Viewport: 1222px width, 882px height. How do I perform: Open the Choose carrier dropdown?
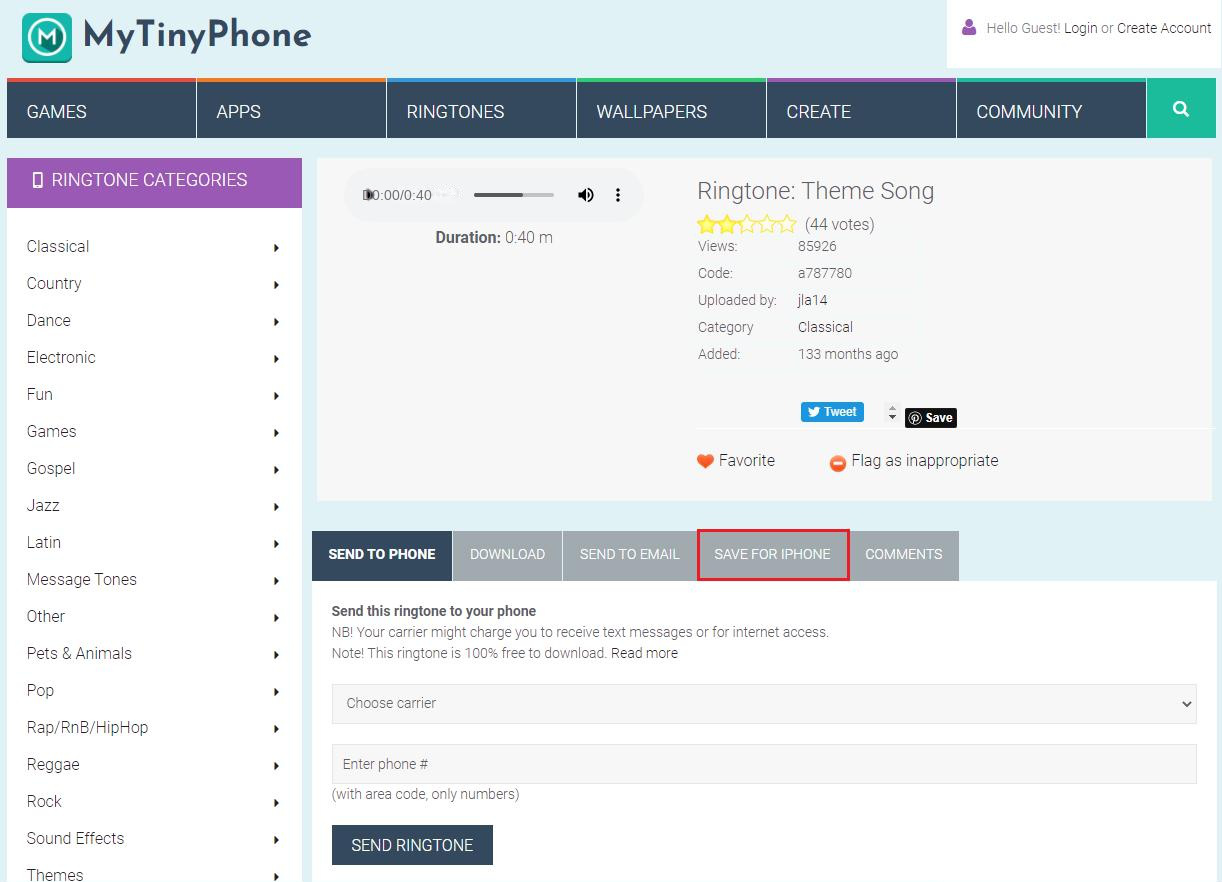(x=764, y=703)
